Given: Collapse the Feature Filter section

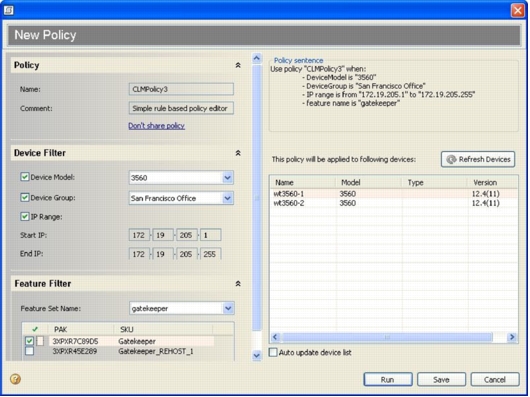Looking at the screenshot, I should coord(238,284).
